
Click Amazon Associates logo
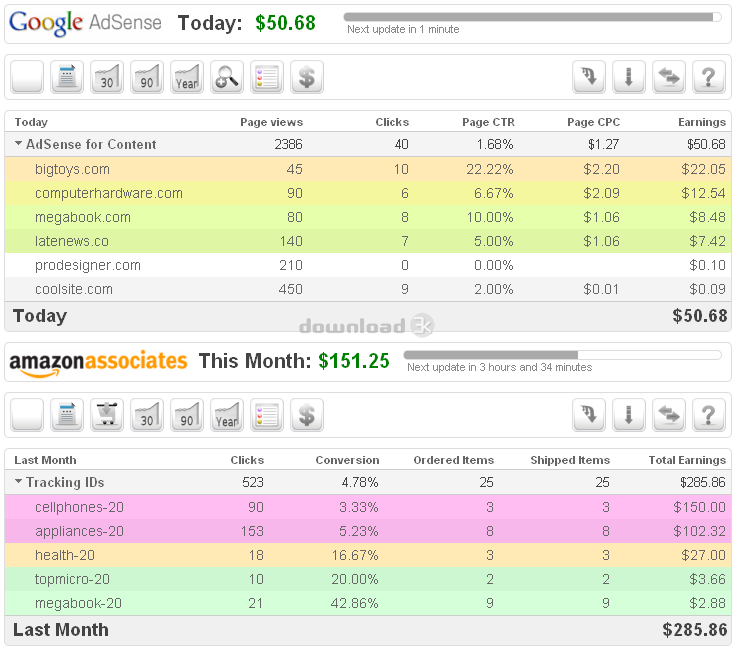click(x=98, y=362)
